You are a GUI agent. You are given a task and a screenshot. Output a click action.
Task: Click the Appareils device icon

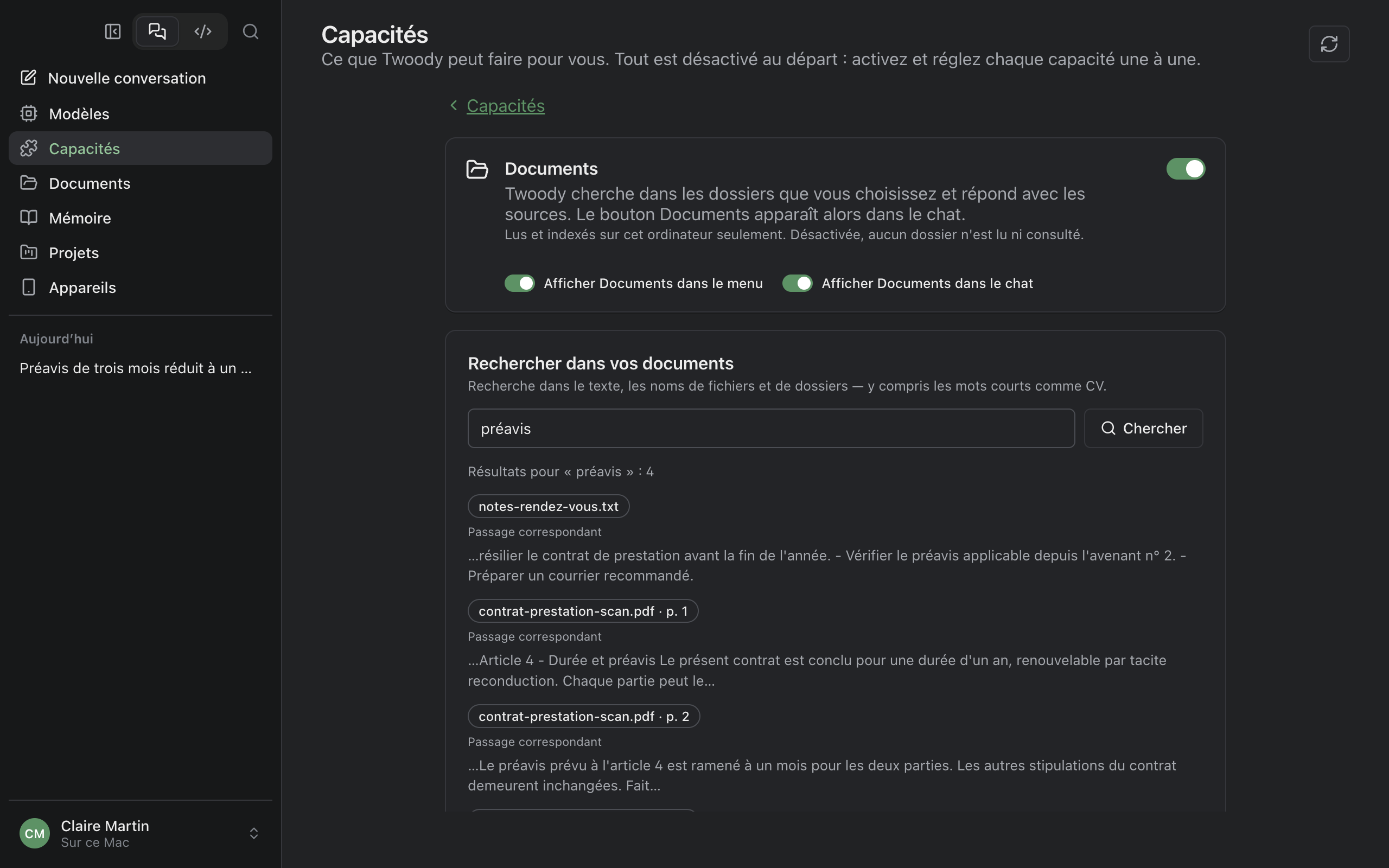click(29, 287)
